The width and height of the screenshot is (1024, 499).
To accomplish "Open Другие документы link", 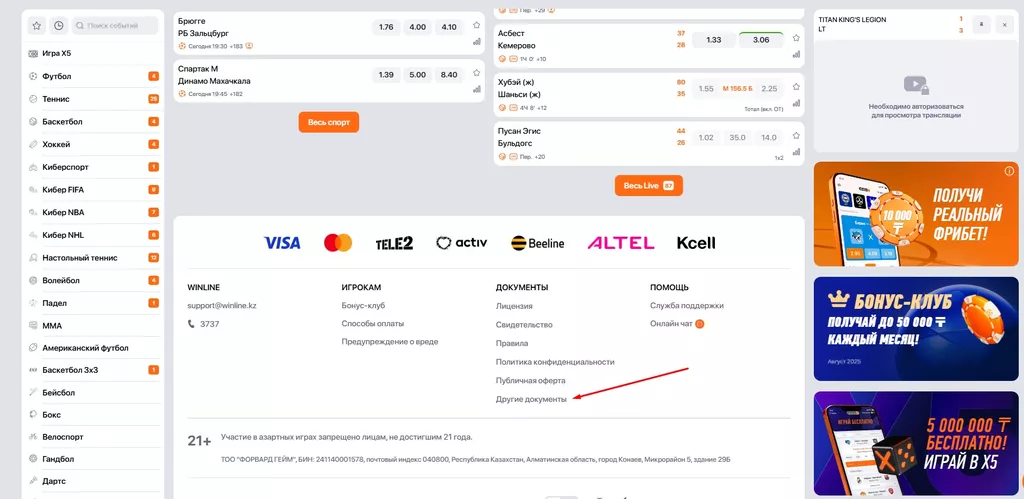I will pyautogui.click(x=532, y=399).
